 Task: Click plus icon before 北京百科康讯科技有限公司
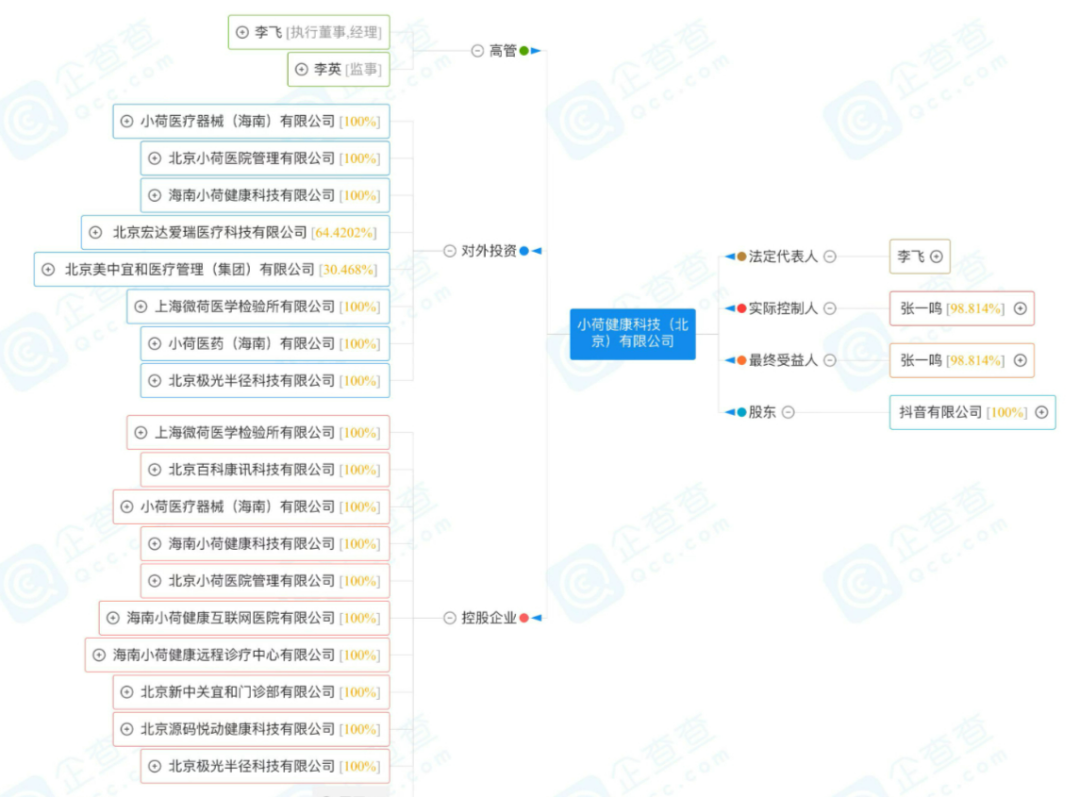pos(154,469)
